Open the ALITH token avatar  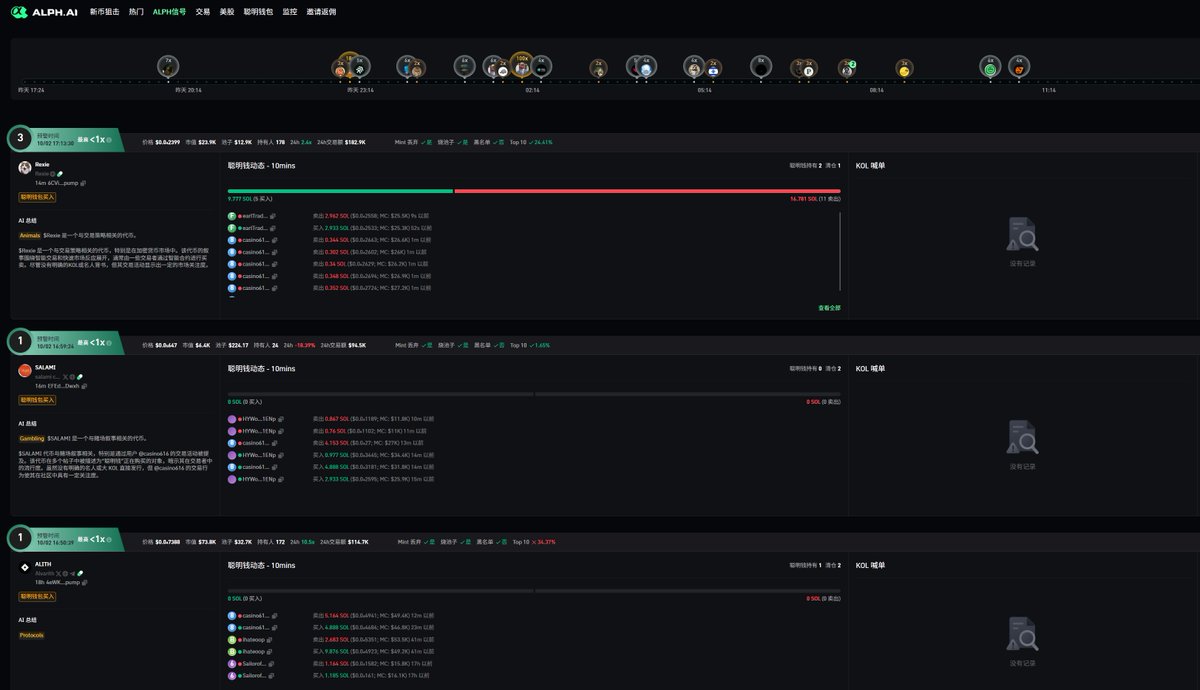pyautogui.click(x=25, y=567)
